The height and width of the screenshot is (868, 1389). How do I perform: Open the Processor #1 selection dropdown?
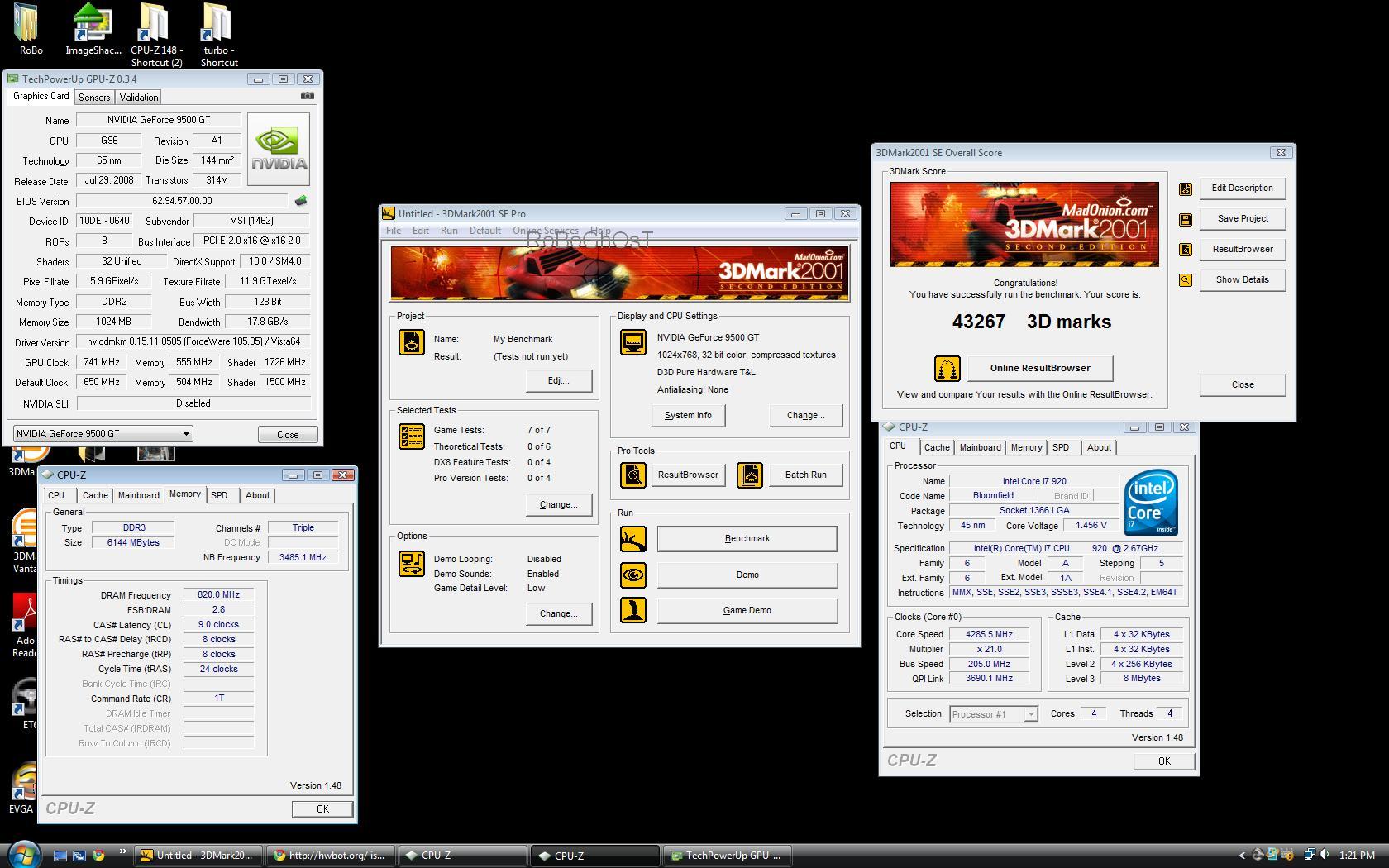pos(994,714)
